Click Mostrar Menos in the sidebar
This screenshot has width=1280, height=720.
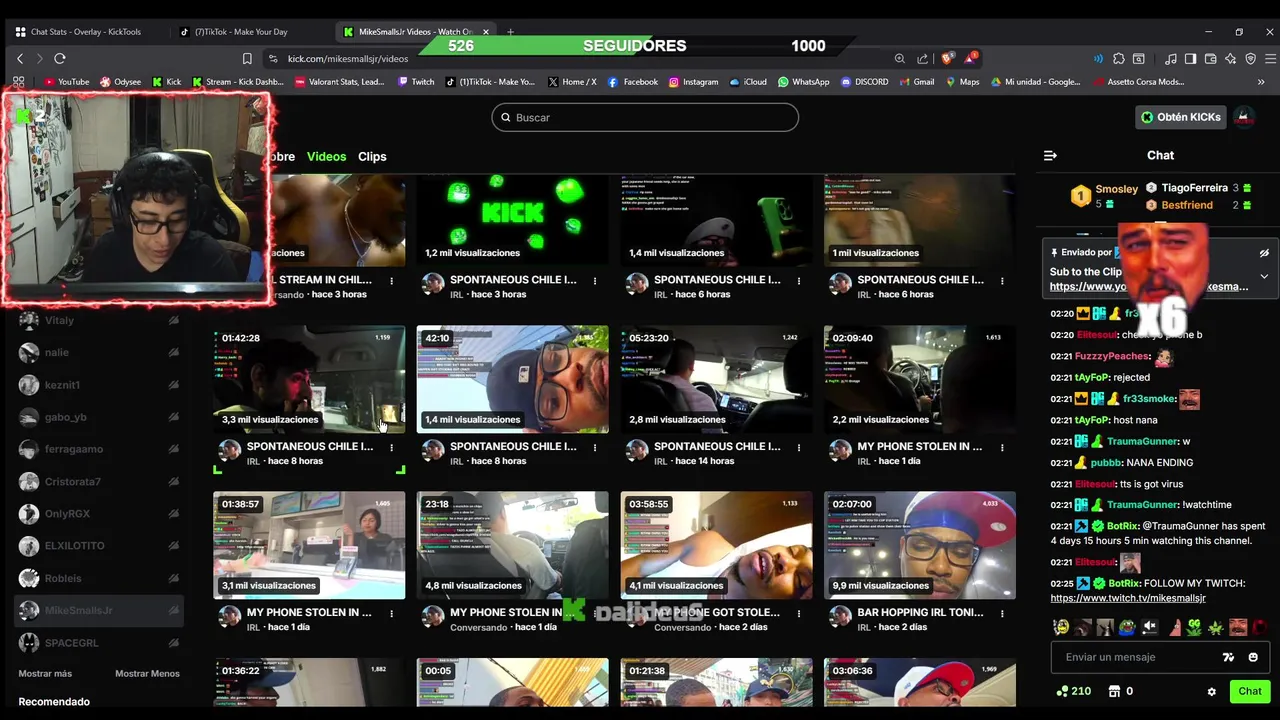point(147,674)
